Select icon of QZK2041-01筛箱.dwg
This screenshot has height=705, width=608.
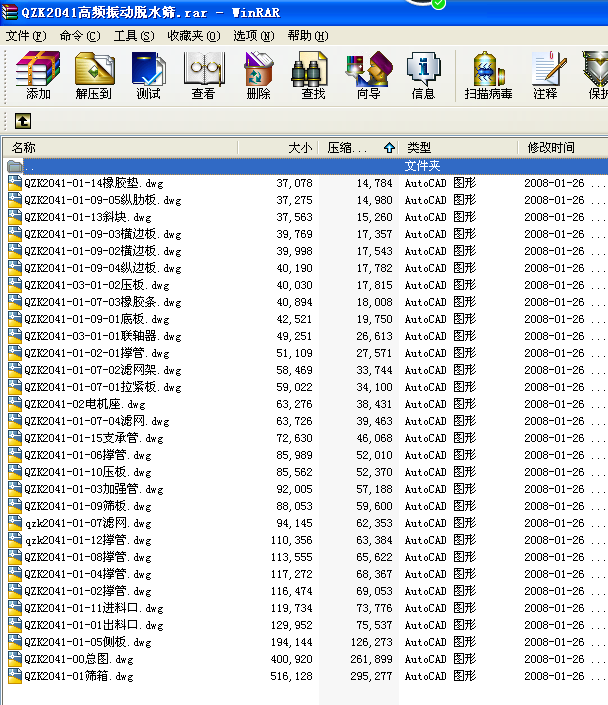pyautogui.click(x=15, y=676)
